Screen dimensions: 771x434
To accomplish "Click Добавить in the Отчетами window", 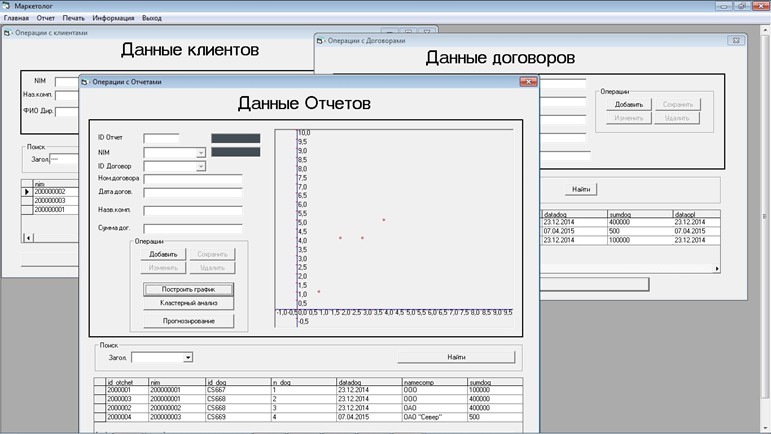I will click(x=163, y=254).
